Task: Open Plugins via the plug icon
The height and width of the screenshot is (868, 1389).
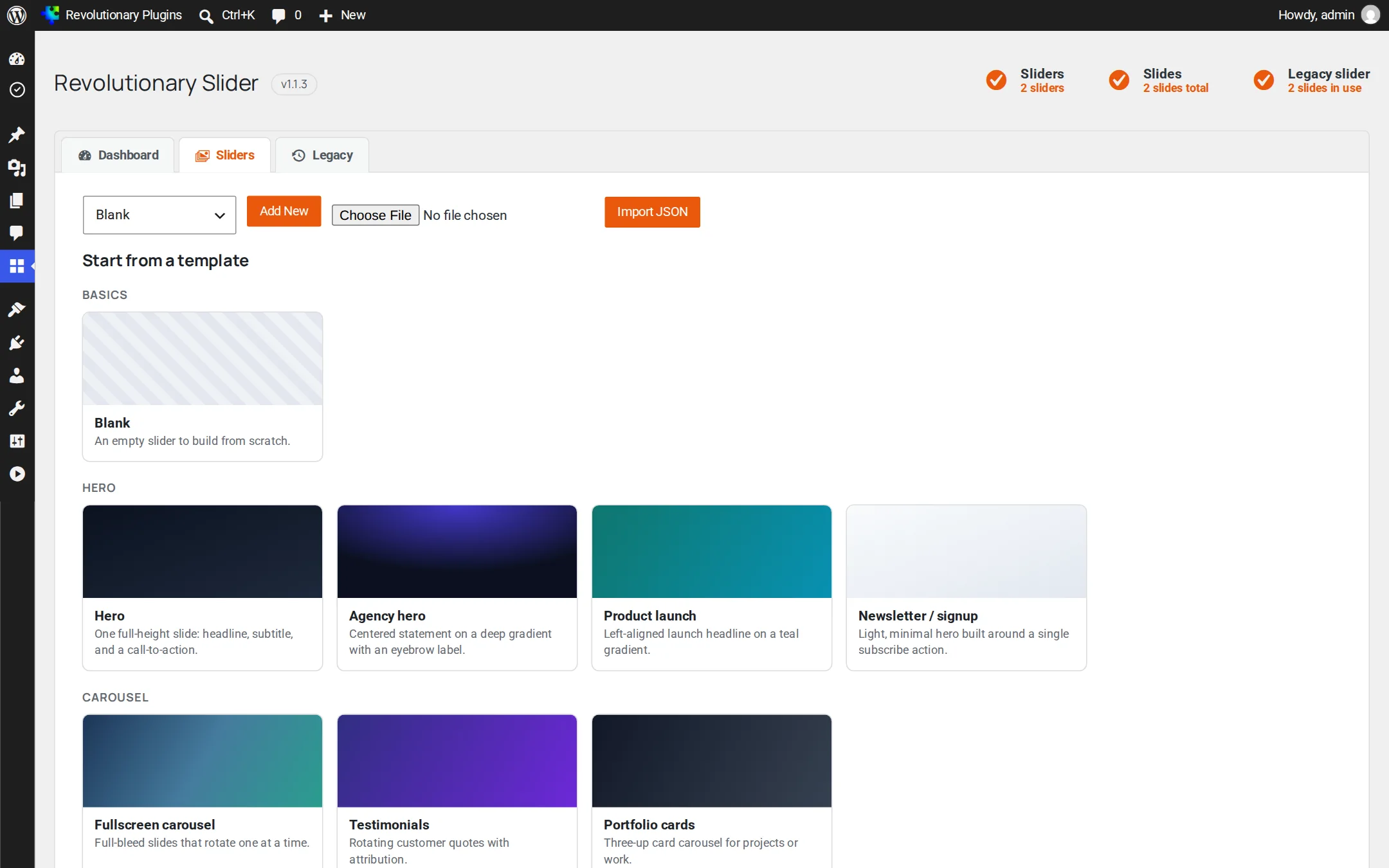Action: coord(17,343)
